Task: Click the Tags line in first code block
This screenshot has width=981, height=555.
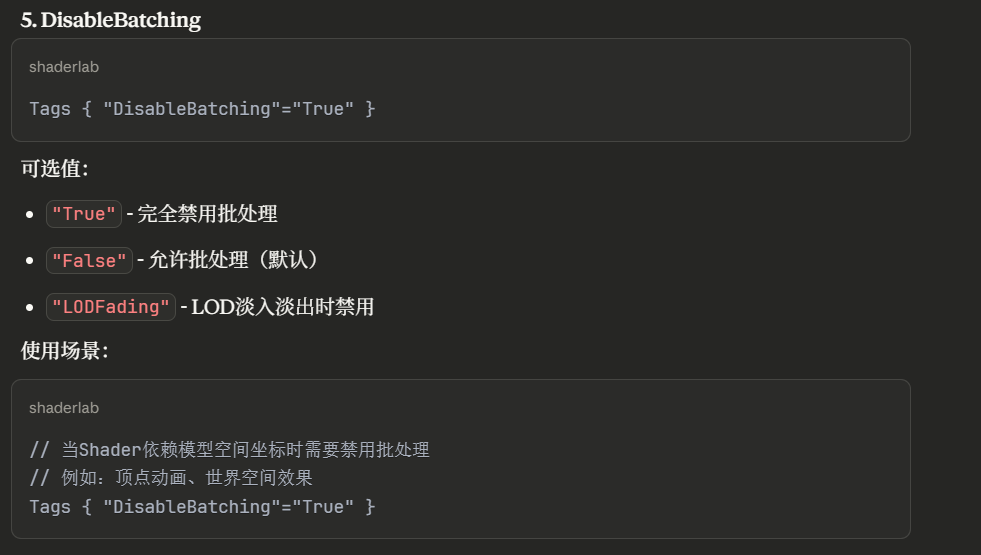Action: pyautogui.click(x=202, y=108)
